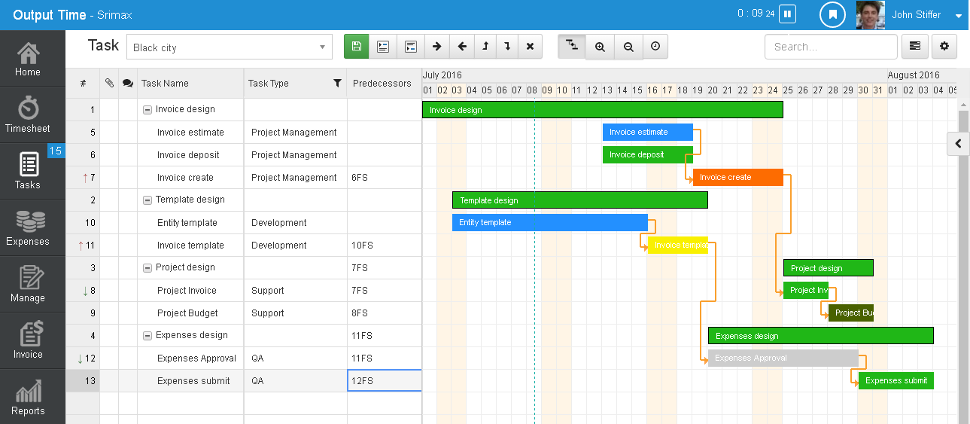The height and width of the screenshot is (424, 970).
Task: Open the settings gear icon
Action: [x=944, y=46]
